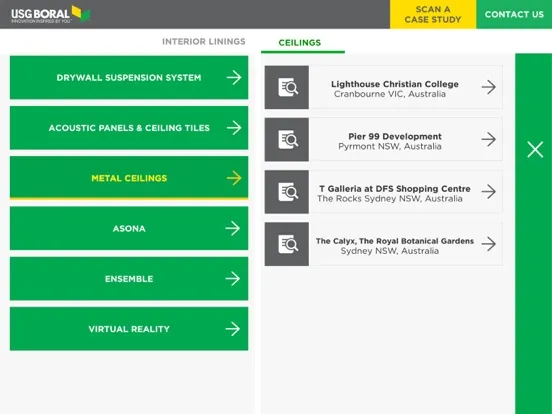Image resolution: width=552 pixels, height=414 pixels.
Task: Open Lighthouse Christian College case study title
Action: pos(395,84)
